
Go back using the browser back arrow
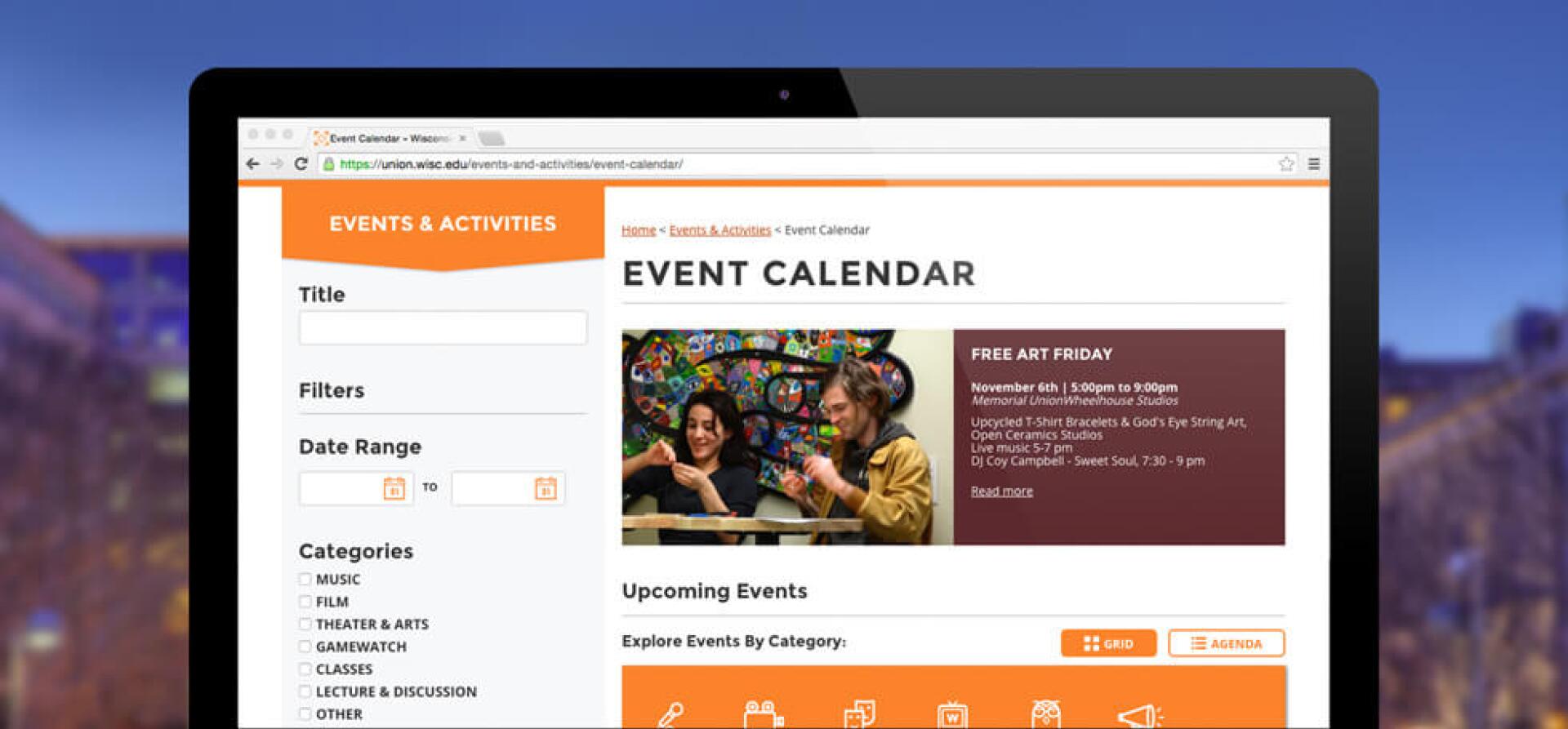point(252,164)
